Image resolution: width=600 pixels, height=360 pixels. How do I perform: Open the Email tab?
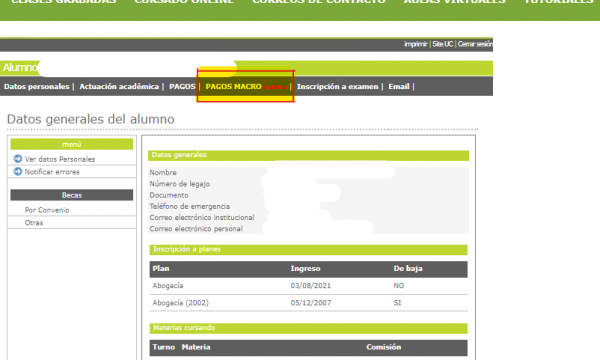click(399, 86)
